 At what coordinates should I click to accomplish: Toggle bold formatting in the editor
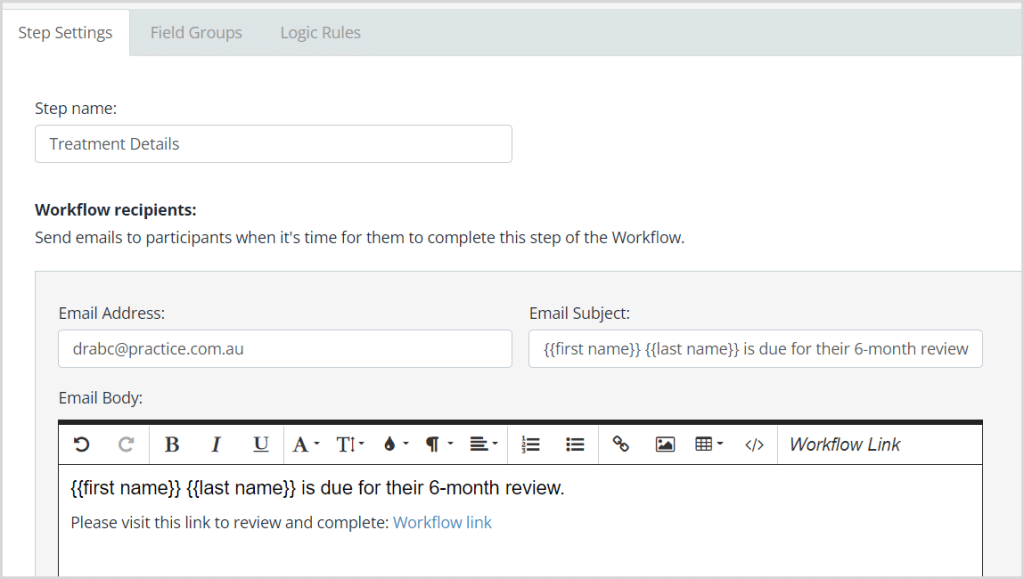click(x=172, y=444)
